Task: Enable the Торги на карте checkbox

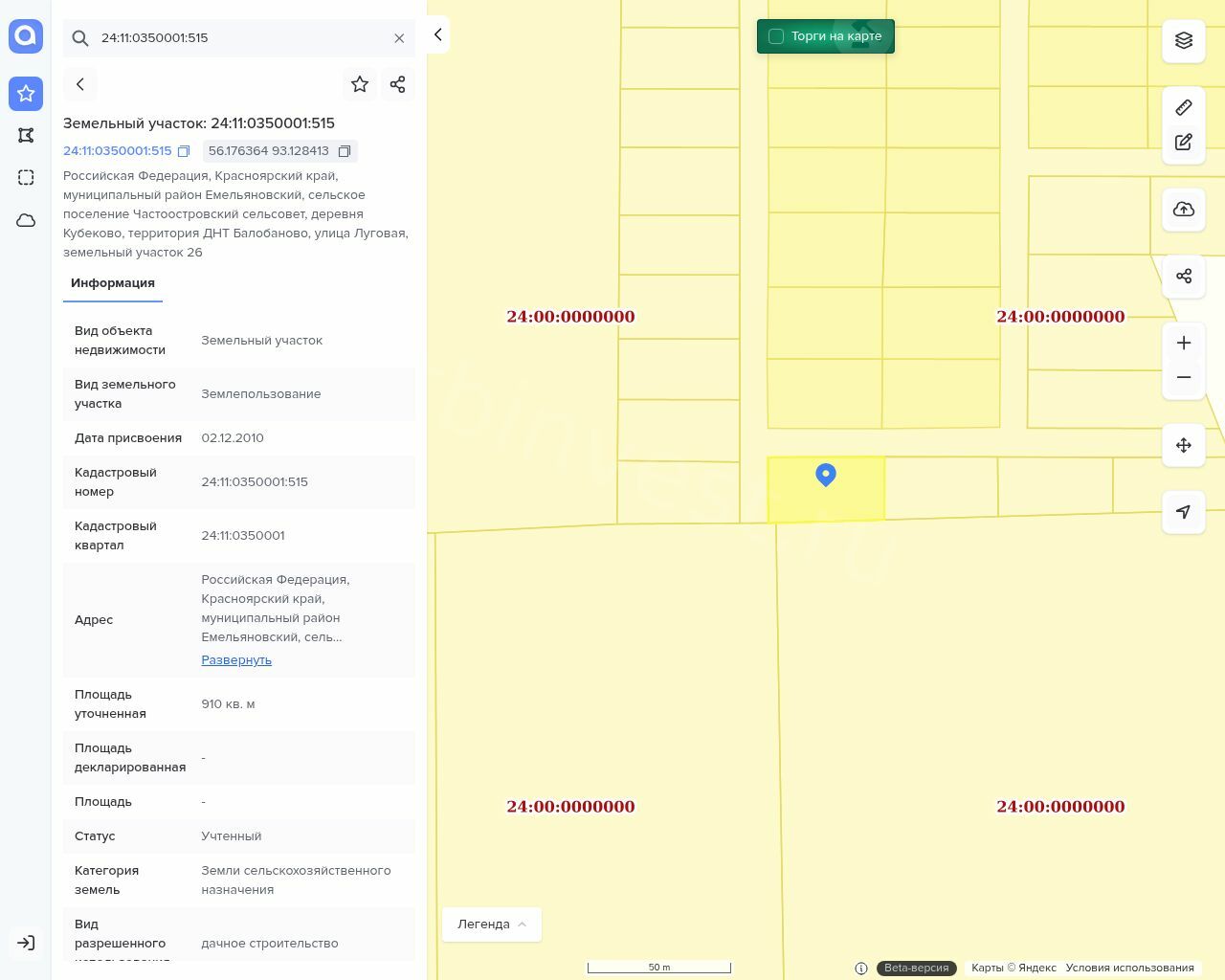Action: [x=776, y=36]
